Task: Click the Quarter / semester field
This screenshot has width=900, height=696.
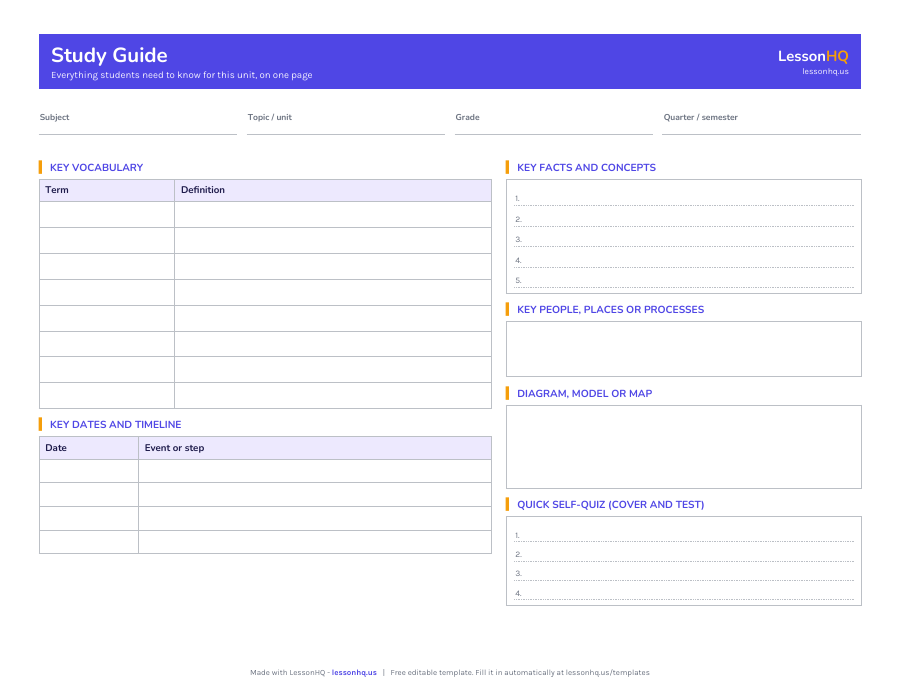Action: tap(762, 122)
